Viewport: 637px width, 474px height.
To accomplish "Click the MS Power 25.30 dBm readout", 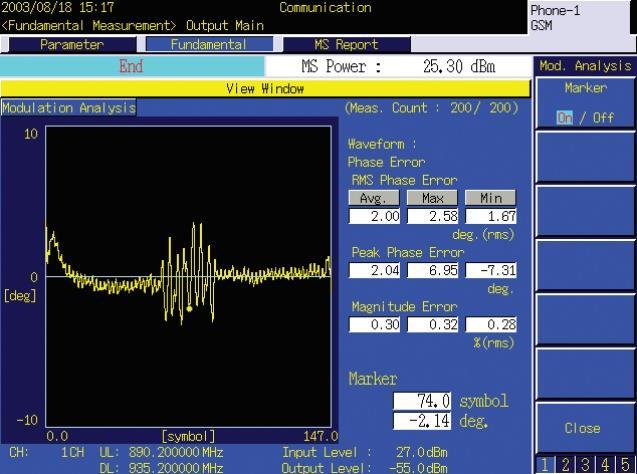I will click(x=398, y=66).
